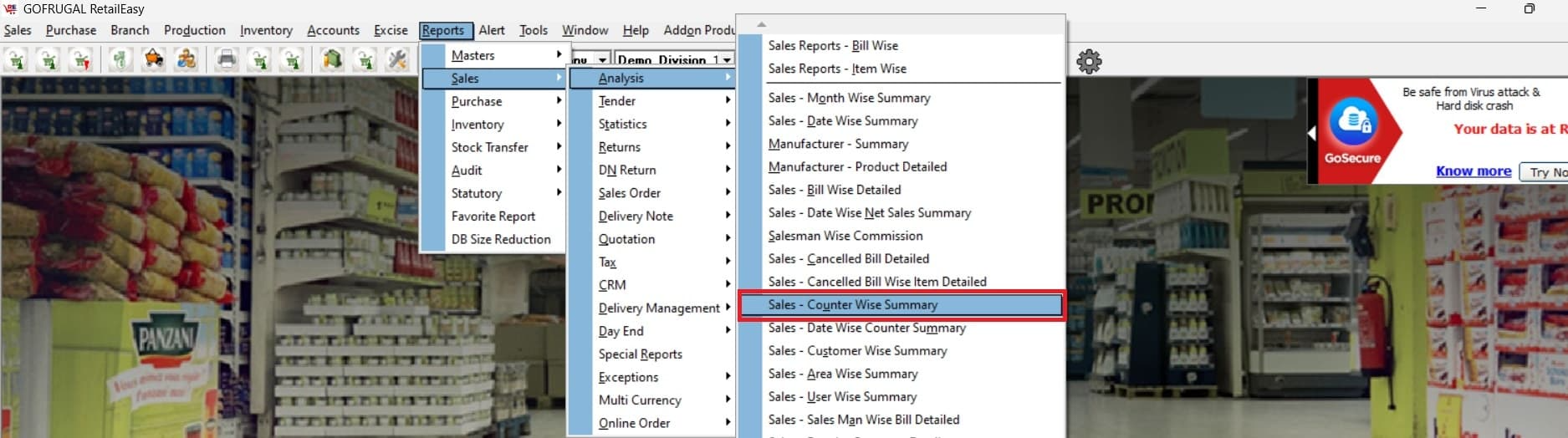Click the GoSecure cloud lock icon
This screenshot has width=1568, height=438.
point(1352,121)
